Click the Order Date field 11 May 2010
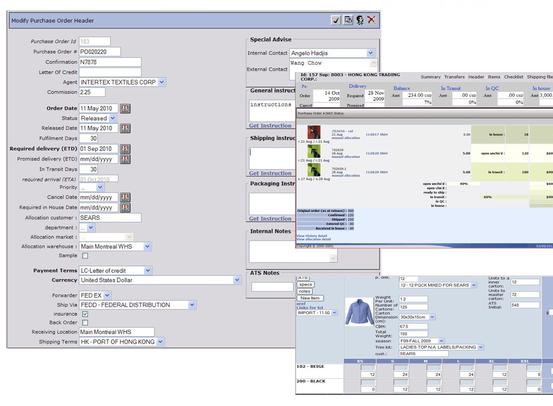Screen dimensions: 553x406 coord(98,108)
